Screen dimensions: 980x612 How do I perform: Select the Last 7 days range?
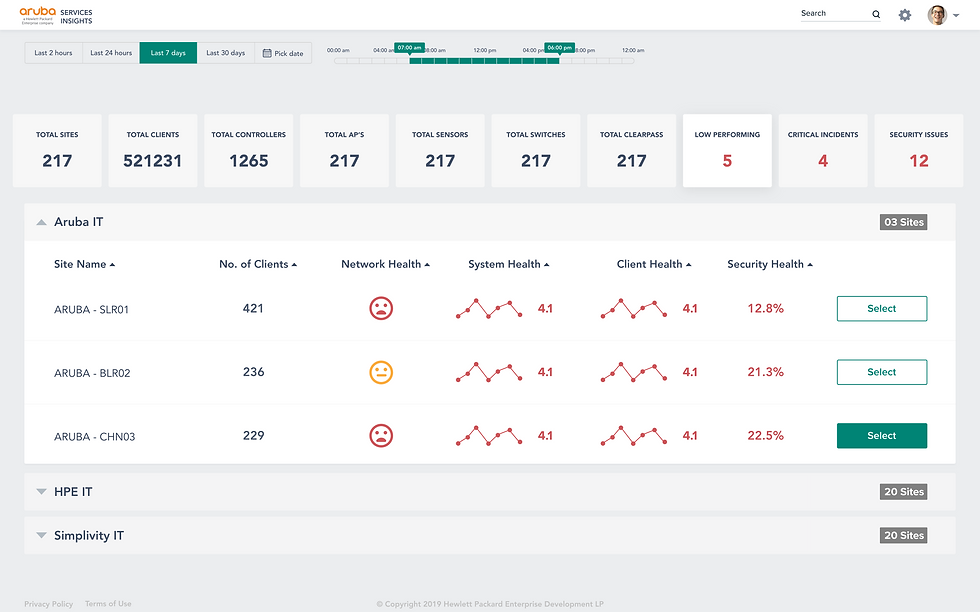pyautogui.click(x=168, y=53)
